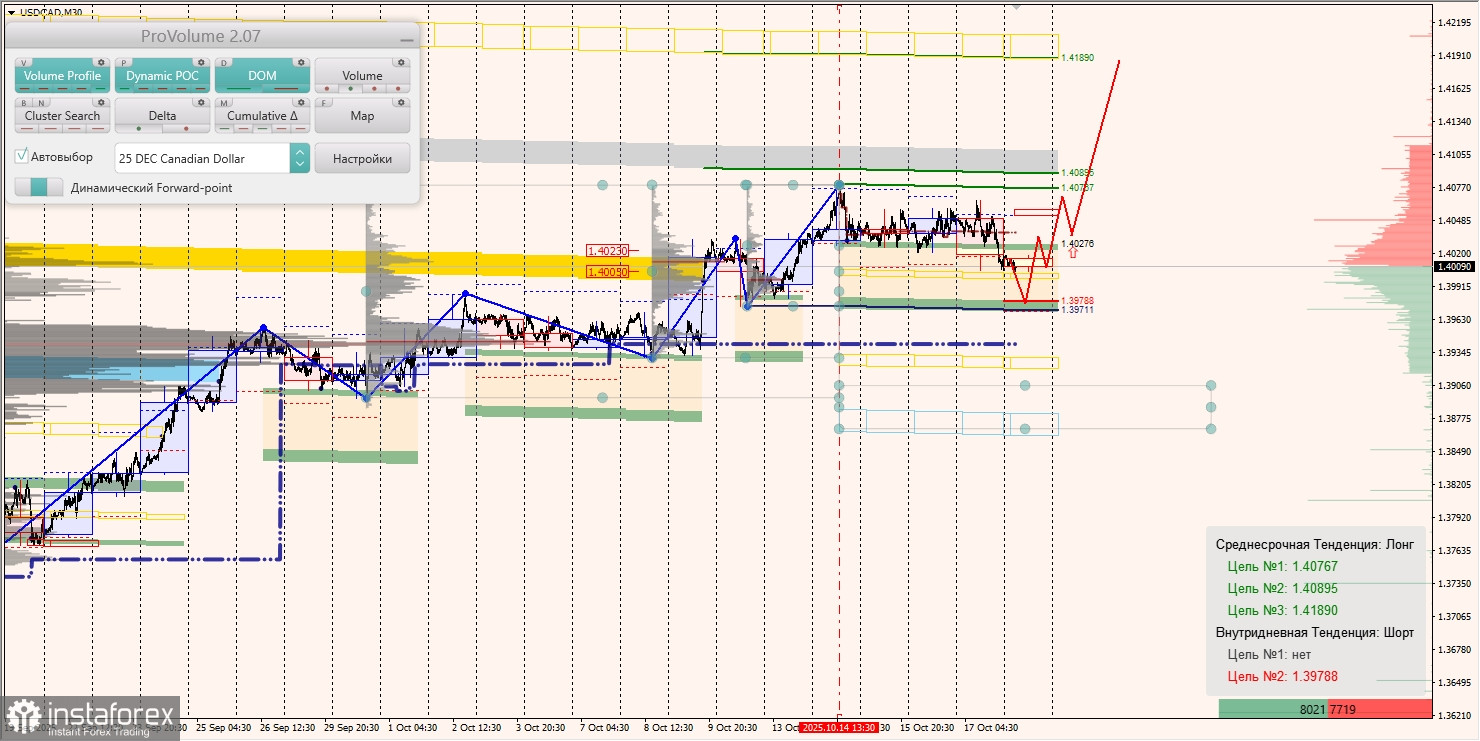The height and width of the screenshot is (741, 1480).
Task: Uncheck the Автовыбор checkbox
Action: (x=22, y=157)
